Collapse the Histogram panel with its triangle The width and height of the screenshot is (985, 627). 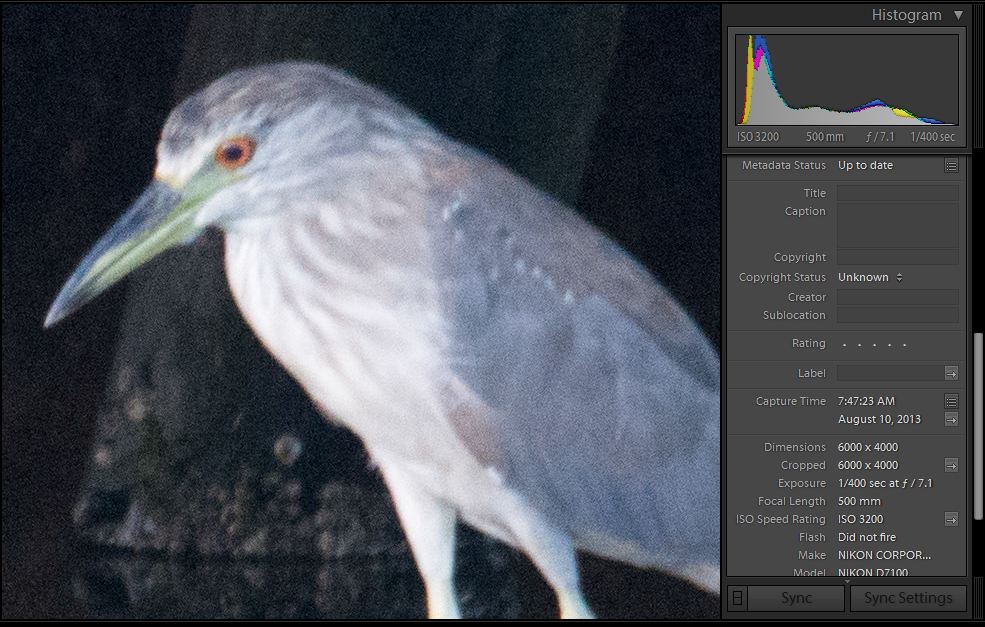958,15
